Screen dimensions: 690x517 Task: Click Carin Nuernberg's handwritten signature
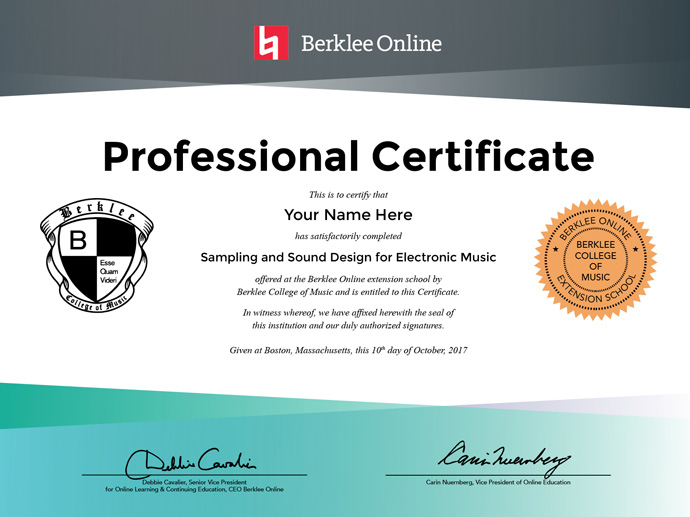coord(504,459)
